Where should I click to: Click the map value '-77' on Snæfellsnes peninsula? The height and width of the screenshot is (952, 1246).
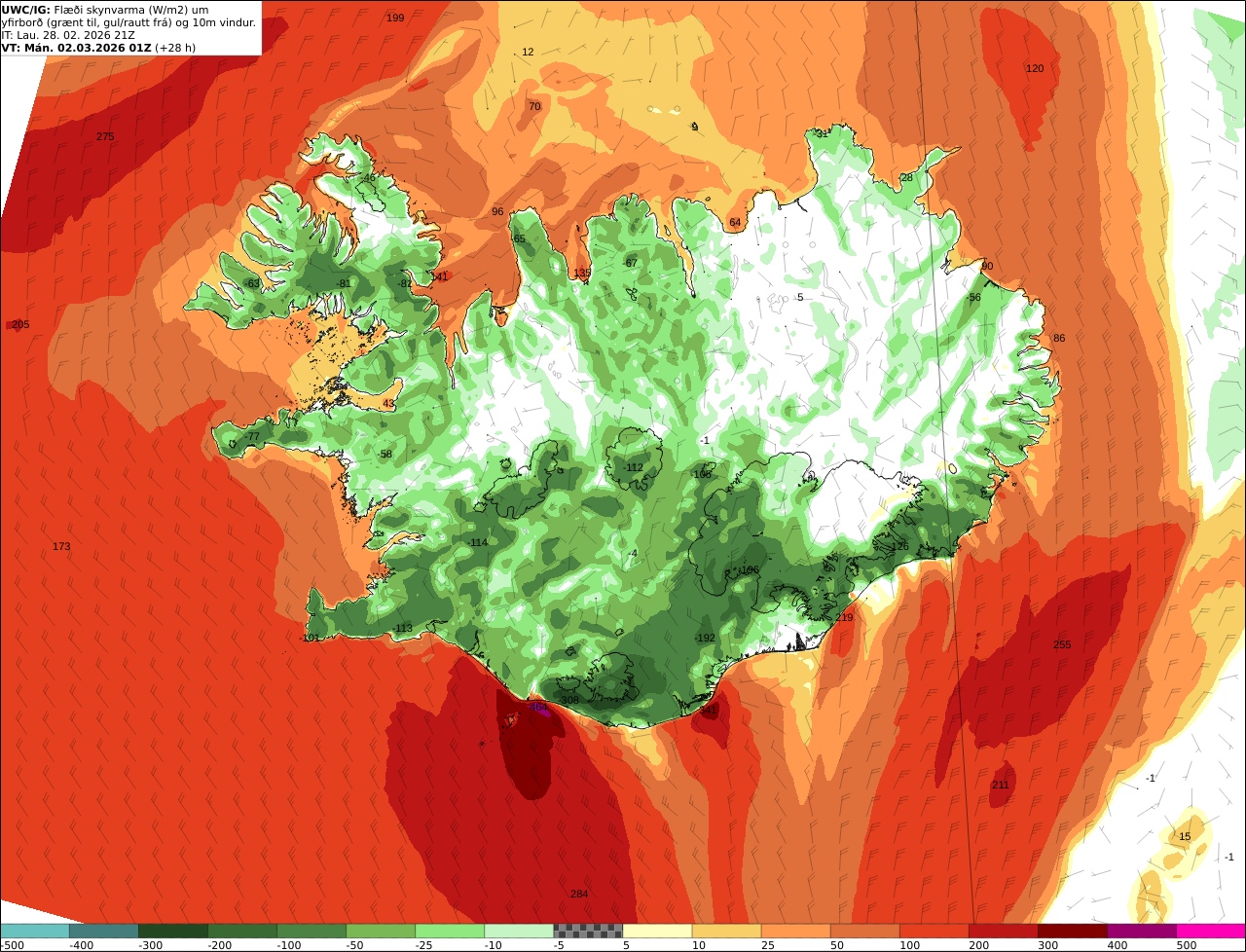pos(251,437)
